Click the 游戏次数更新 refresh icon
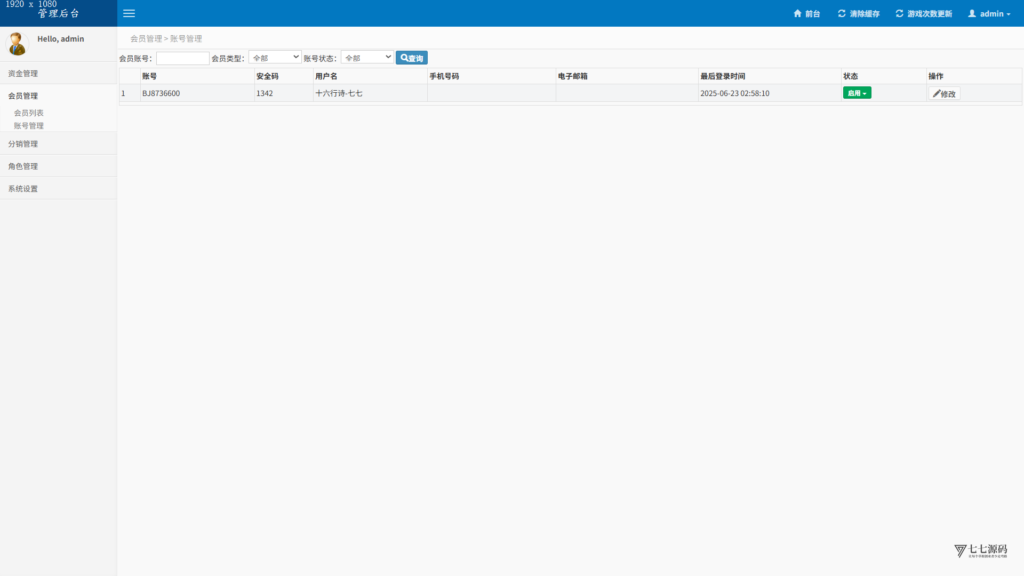Image resolution: width=1024 pixels, height=576 pixels. (899, 13)
